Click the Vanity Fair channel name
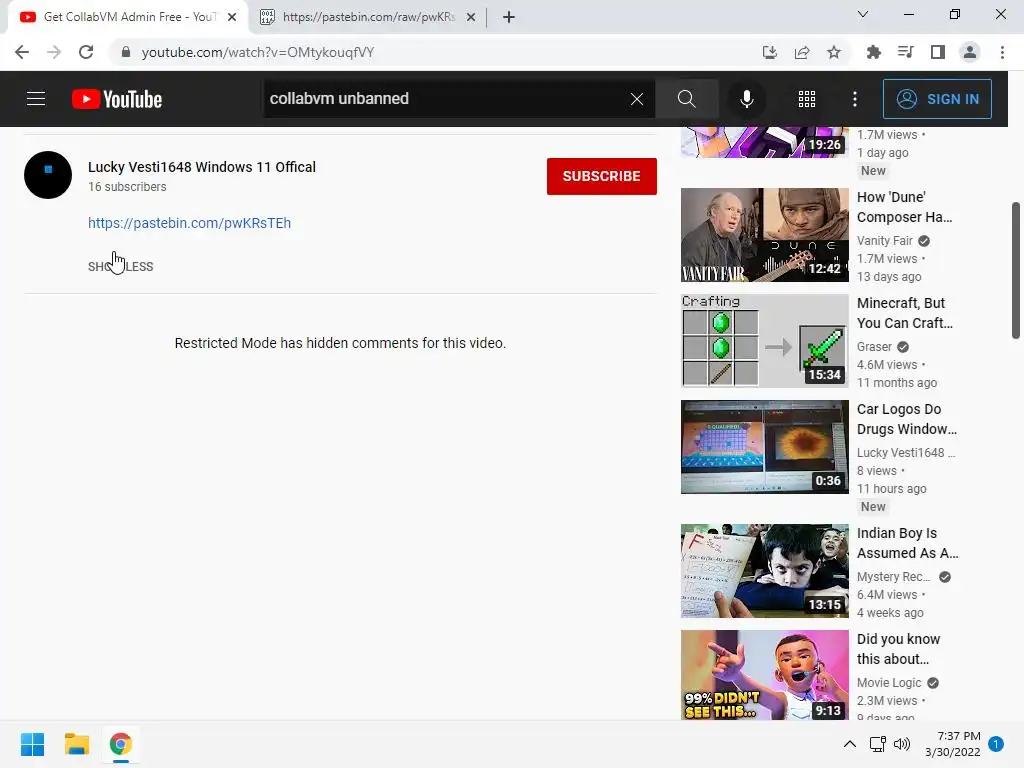This screenshot has width=1024, height=768. [884, 240]
